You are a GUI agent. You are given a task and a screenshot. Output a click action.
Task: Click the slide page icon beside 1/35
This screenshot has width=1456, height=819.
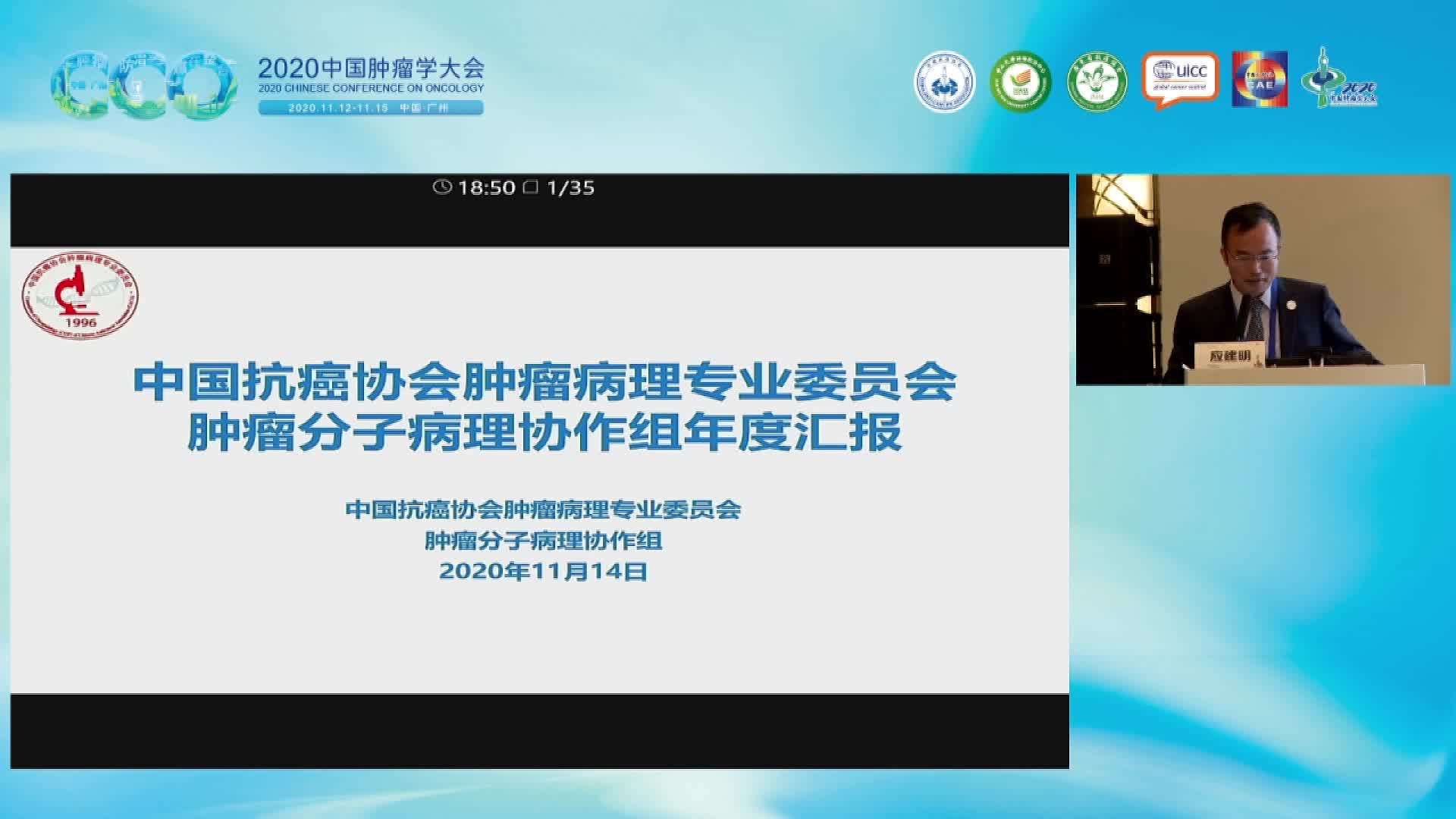[x=532, y=187]
